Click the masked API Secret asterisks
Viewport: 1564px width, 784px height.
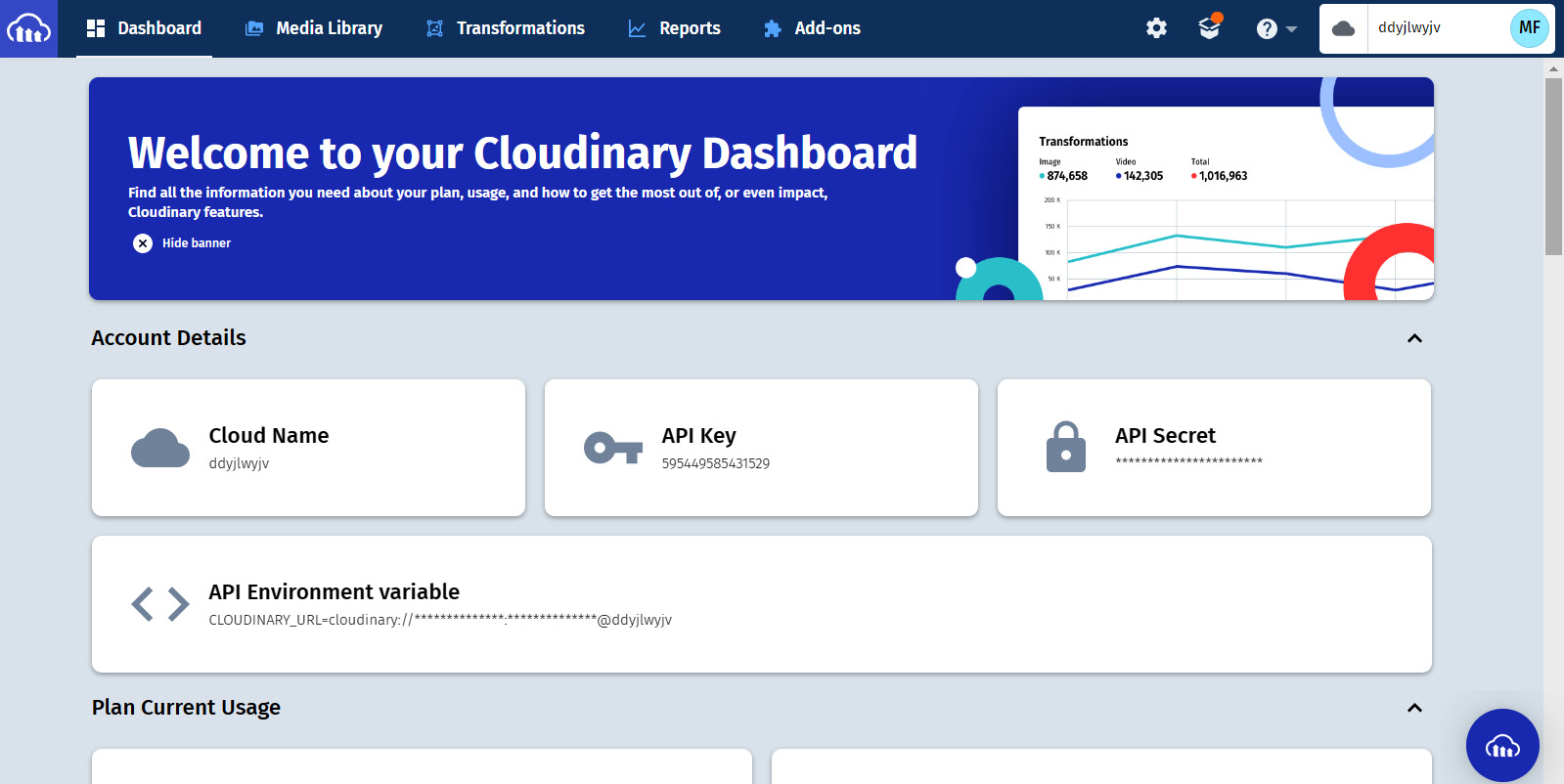coord(1188,461)
